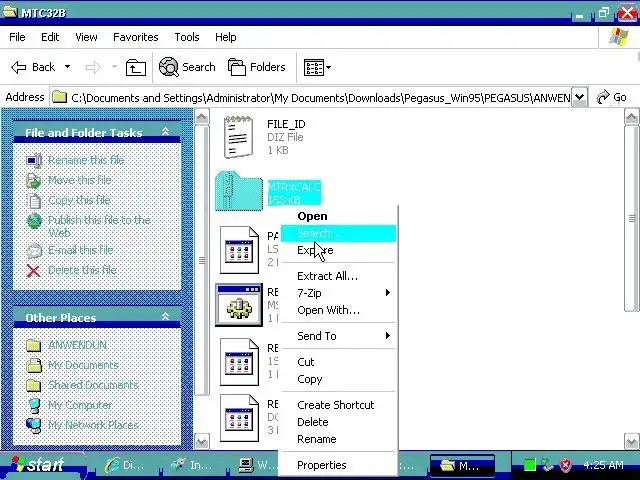The width and height of the screenshot is (640, 480).
Task: Collapse the Other Places panel
Action: [x=165, y=316]
